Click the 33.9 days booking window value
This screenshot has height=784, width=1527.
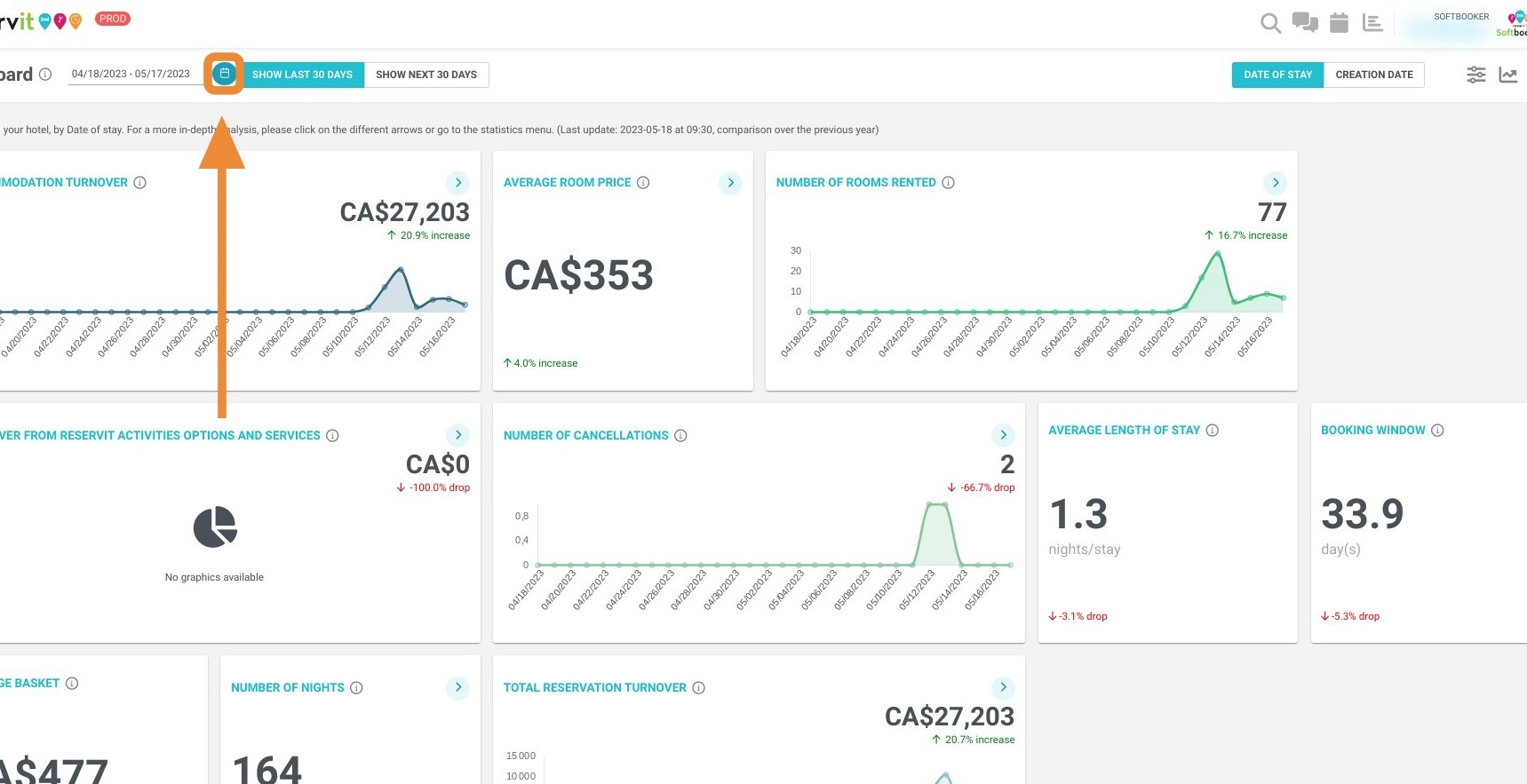tap(1362, 514)
